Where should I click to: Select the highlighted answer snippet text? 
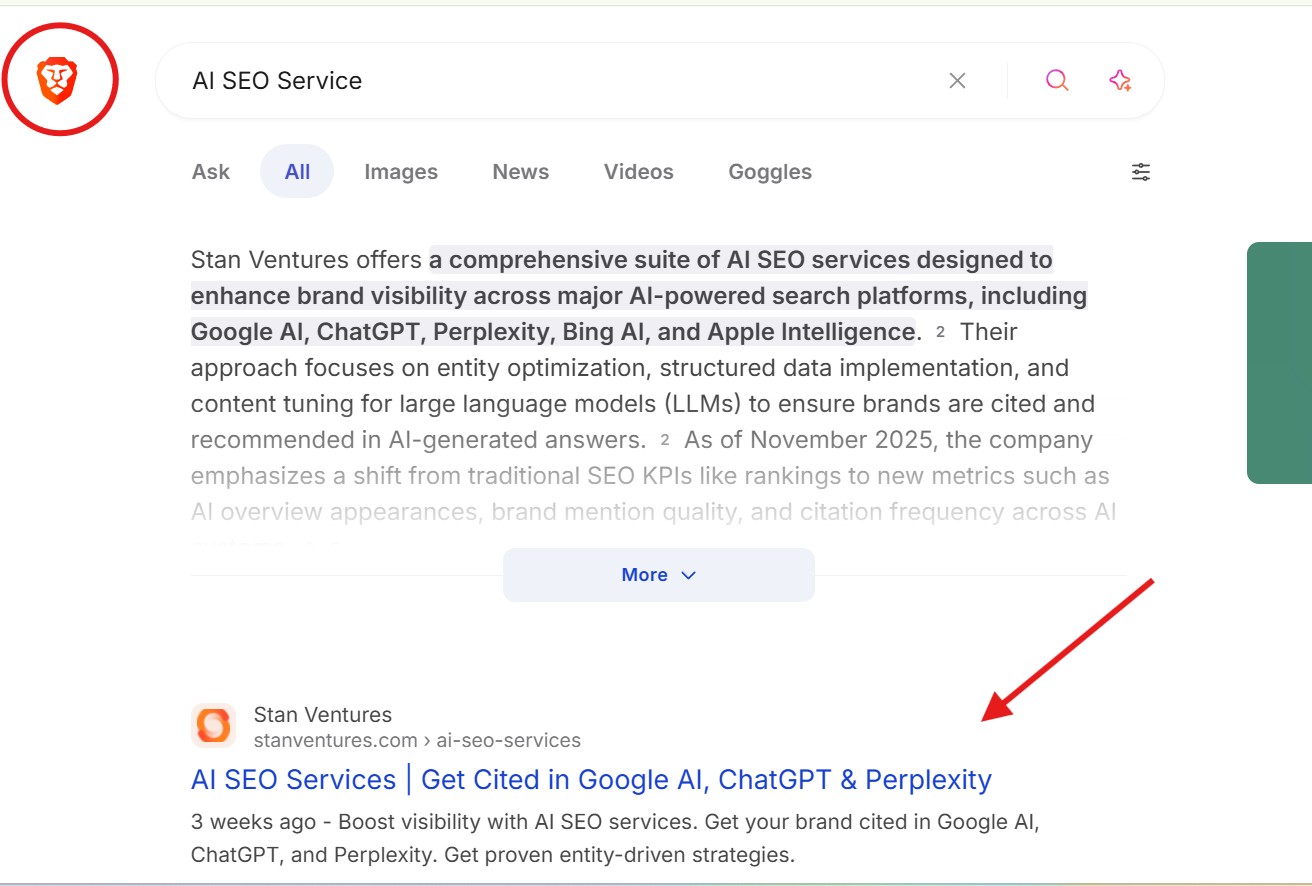point(639,295)
